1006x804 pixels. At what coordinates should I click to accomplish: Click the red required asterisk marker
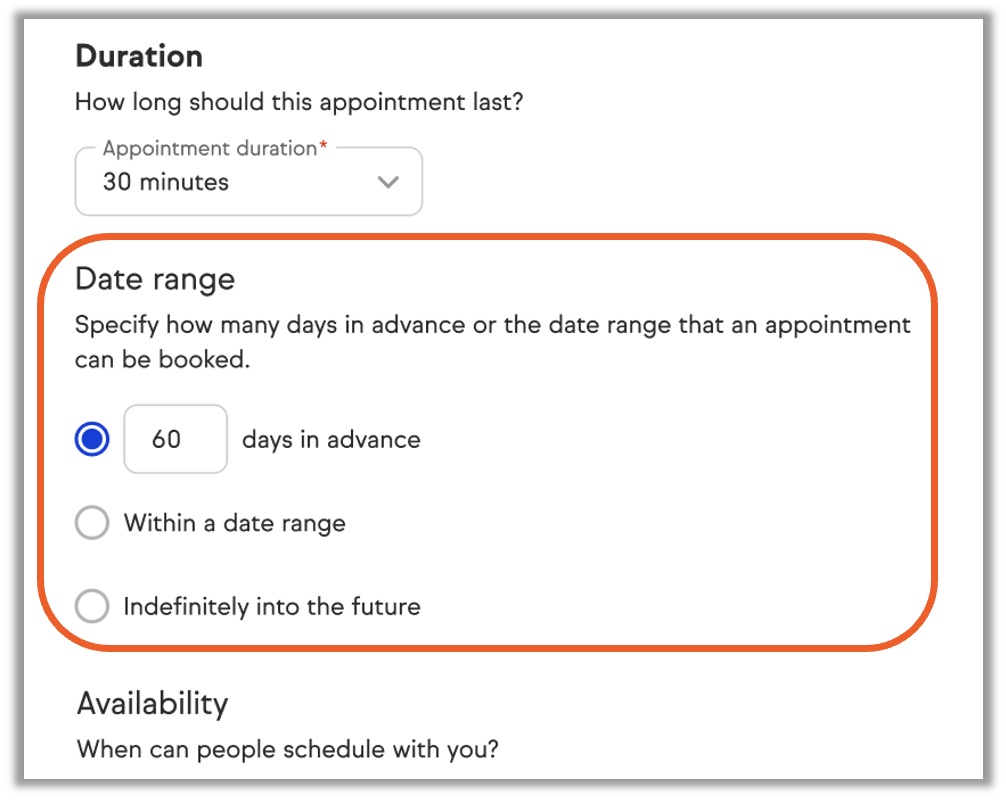[323, 147]
